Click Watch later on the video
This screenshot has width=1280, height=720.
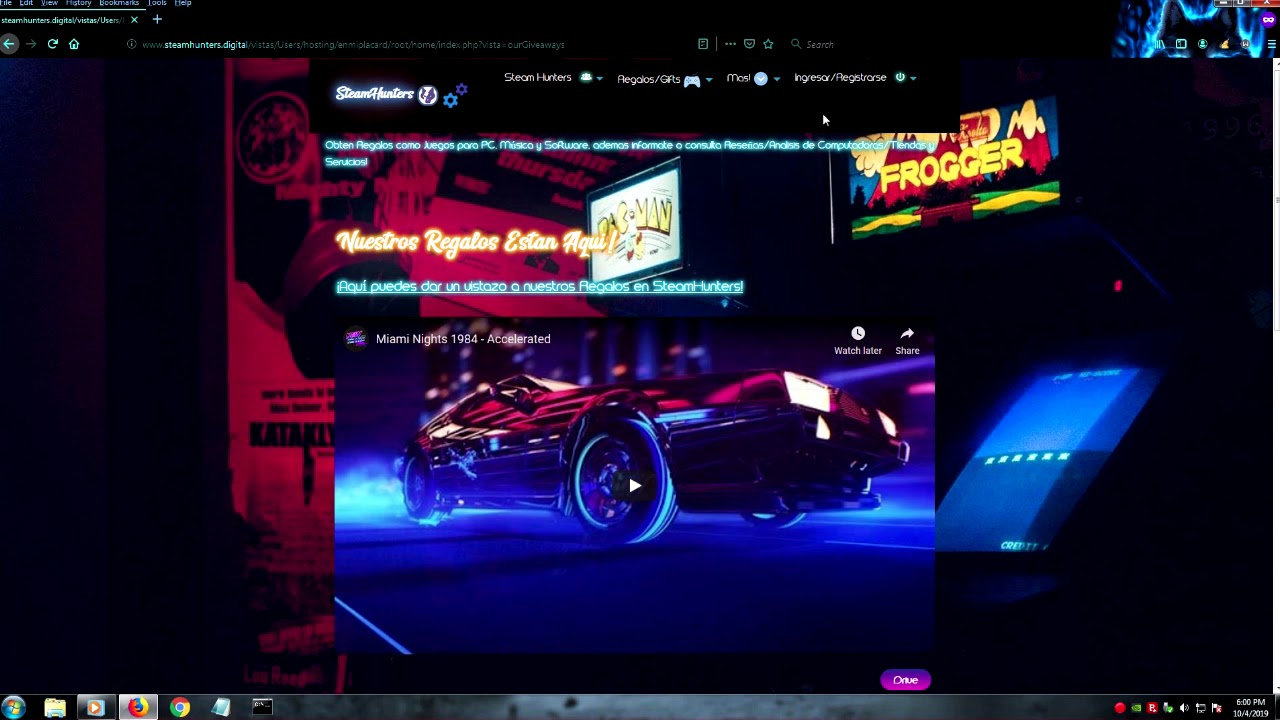(858, 340)
